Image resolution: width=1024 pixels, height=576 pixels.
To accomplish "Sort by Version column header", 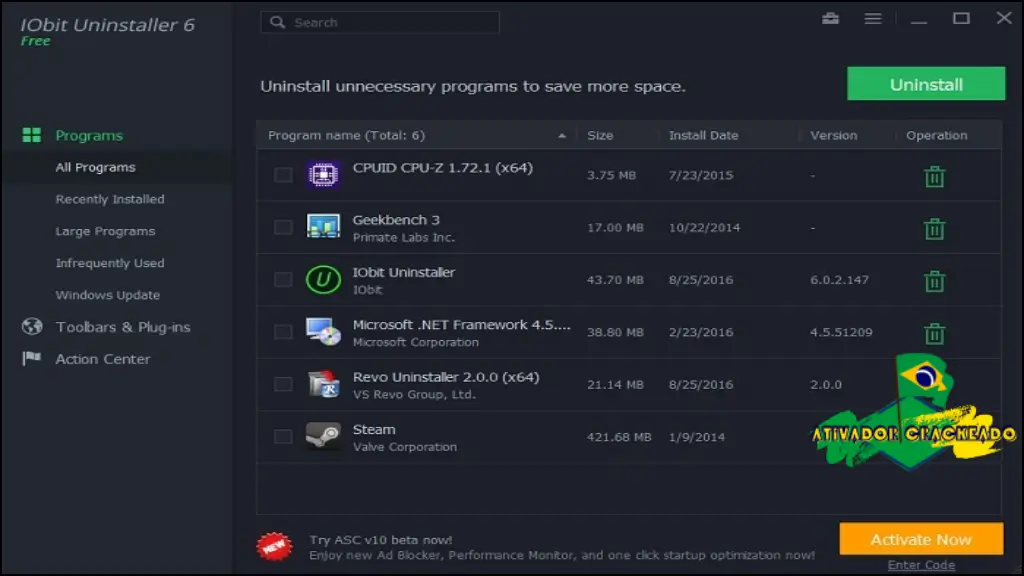I will 833,135.
